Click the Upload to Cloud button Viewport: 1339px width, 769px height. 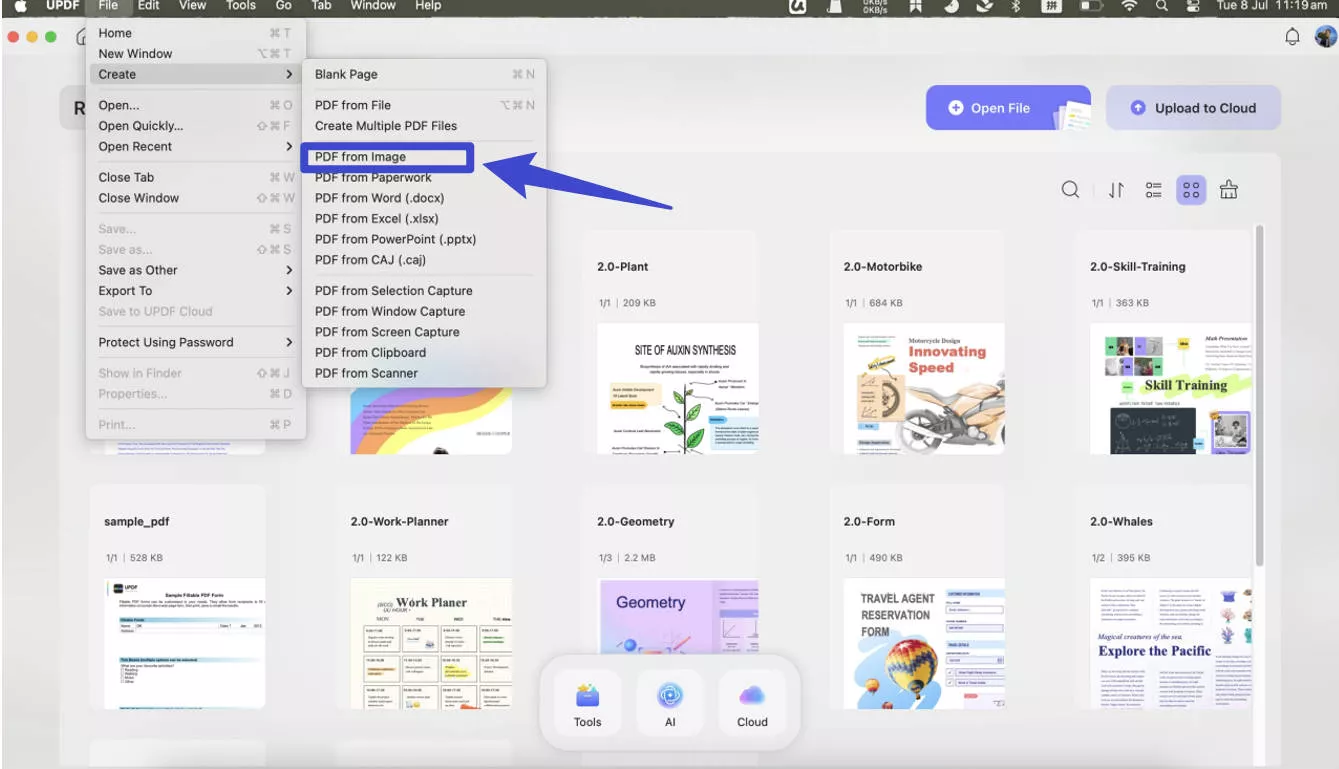1193,107
